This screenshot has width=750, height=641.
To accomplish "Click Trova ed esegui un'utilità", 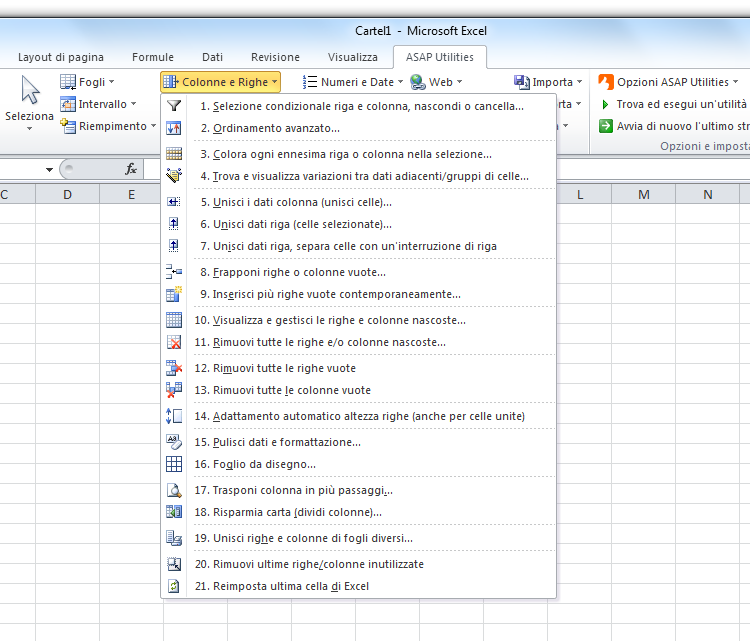I will (x=674, y=104).
